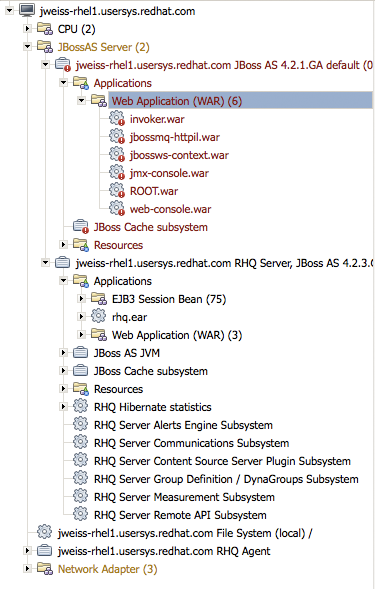Collapse the jweiss-rhel1.usersys.redhat.com root node
This screenshot has height=589, width=375.
tap(9, 11)
